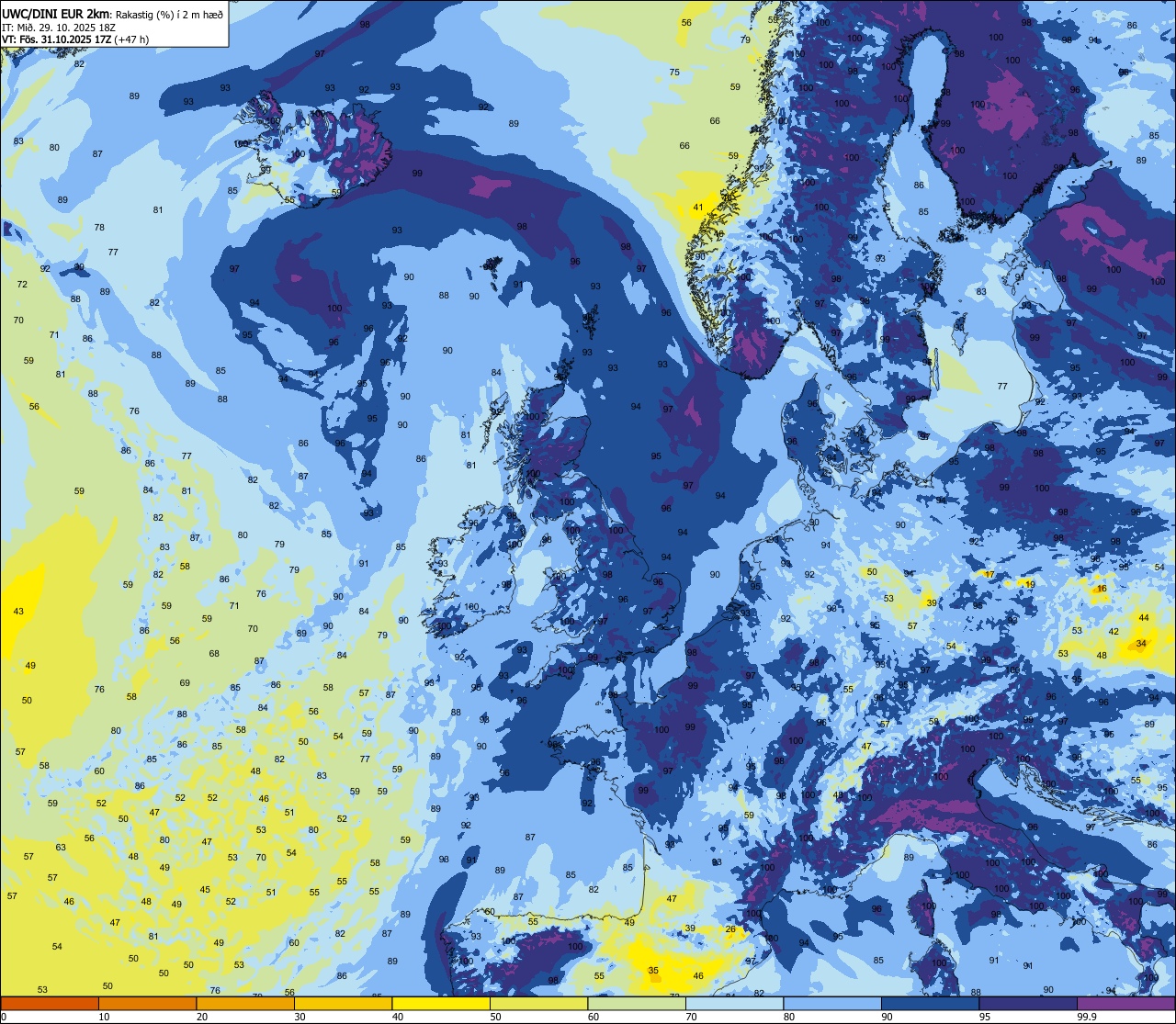Viewport: 1176px width, 1024px height.
Task: Click the '26' humidity value near the Pyrenees
Action: point(730,929)
